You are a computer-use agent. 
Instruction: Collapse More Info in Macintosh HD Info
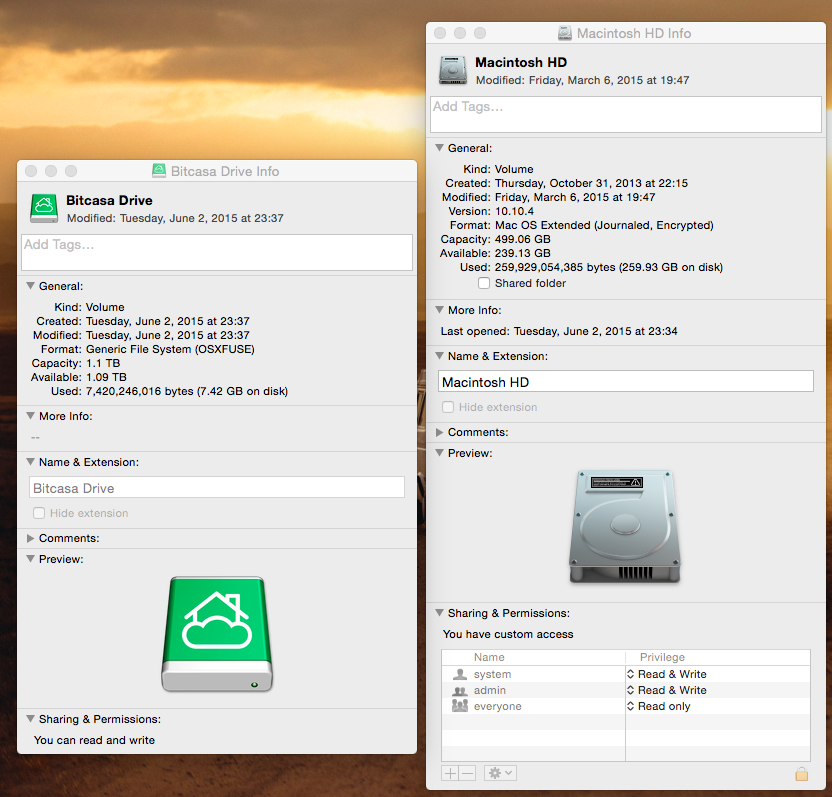point(439,310)
